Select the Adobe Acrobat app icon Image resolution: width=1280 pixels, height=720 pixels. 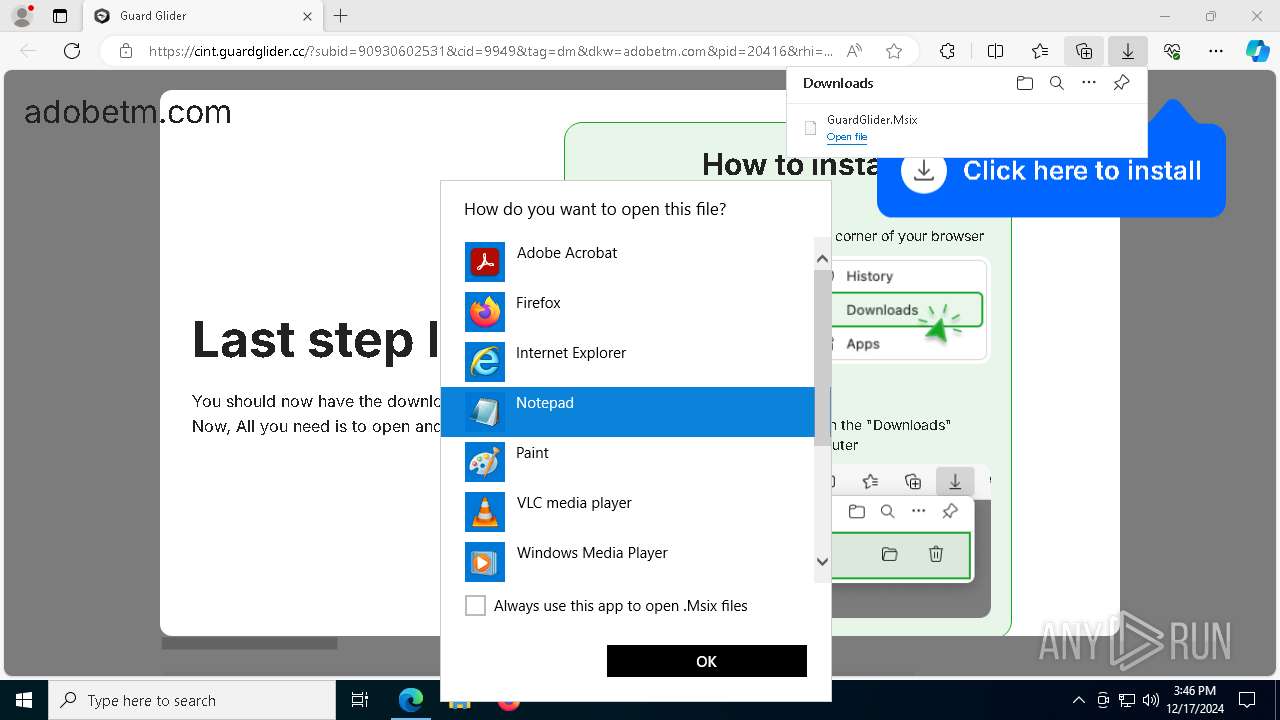point(485,262)
